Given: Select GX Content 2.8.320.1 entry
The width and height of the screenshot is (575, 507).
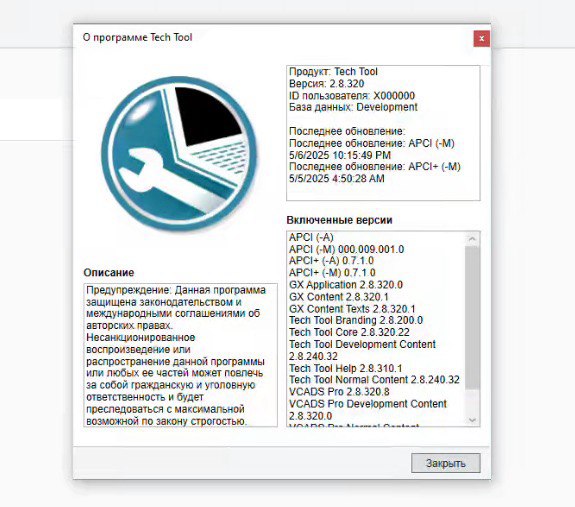Looking at the screenshot, I should [x=339, y=297].
